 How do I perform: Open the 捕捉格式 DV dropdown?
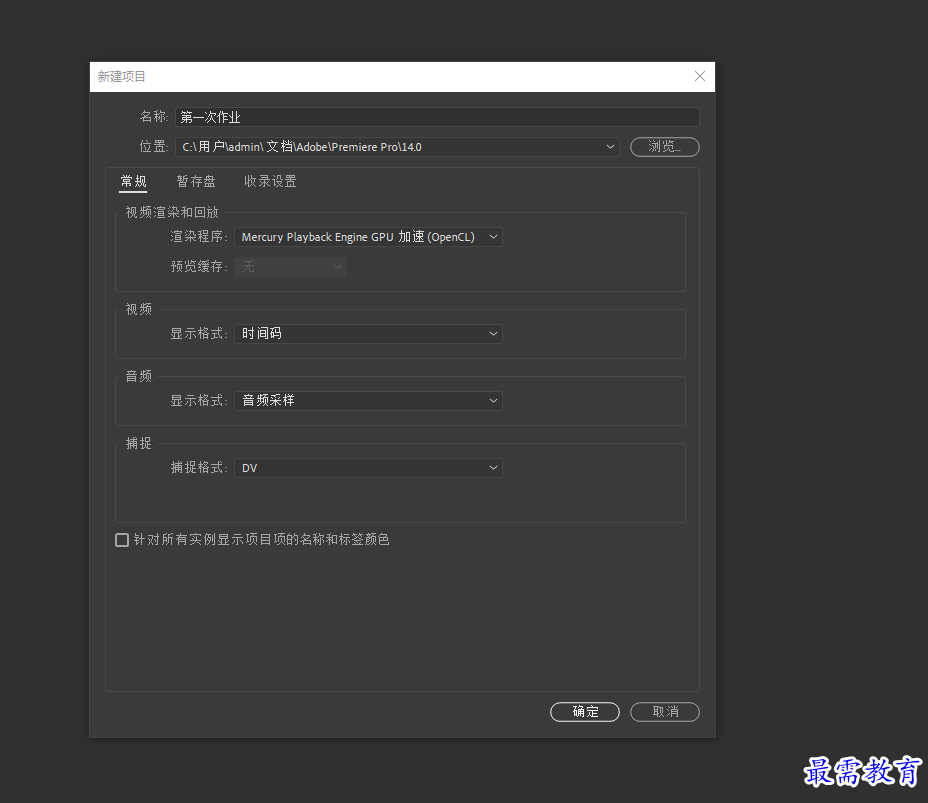(x=368, y=468)
